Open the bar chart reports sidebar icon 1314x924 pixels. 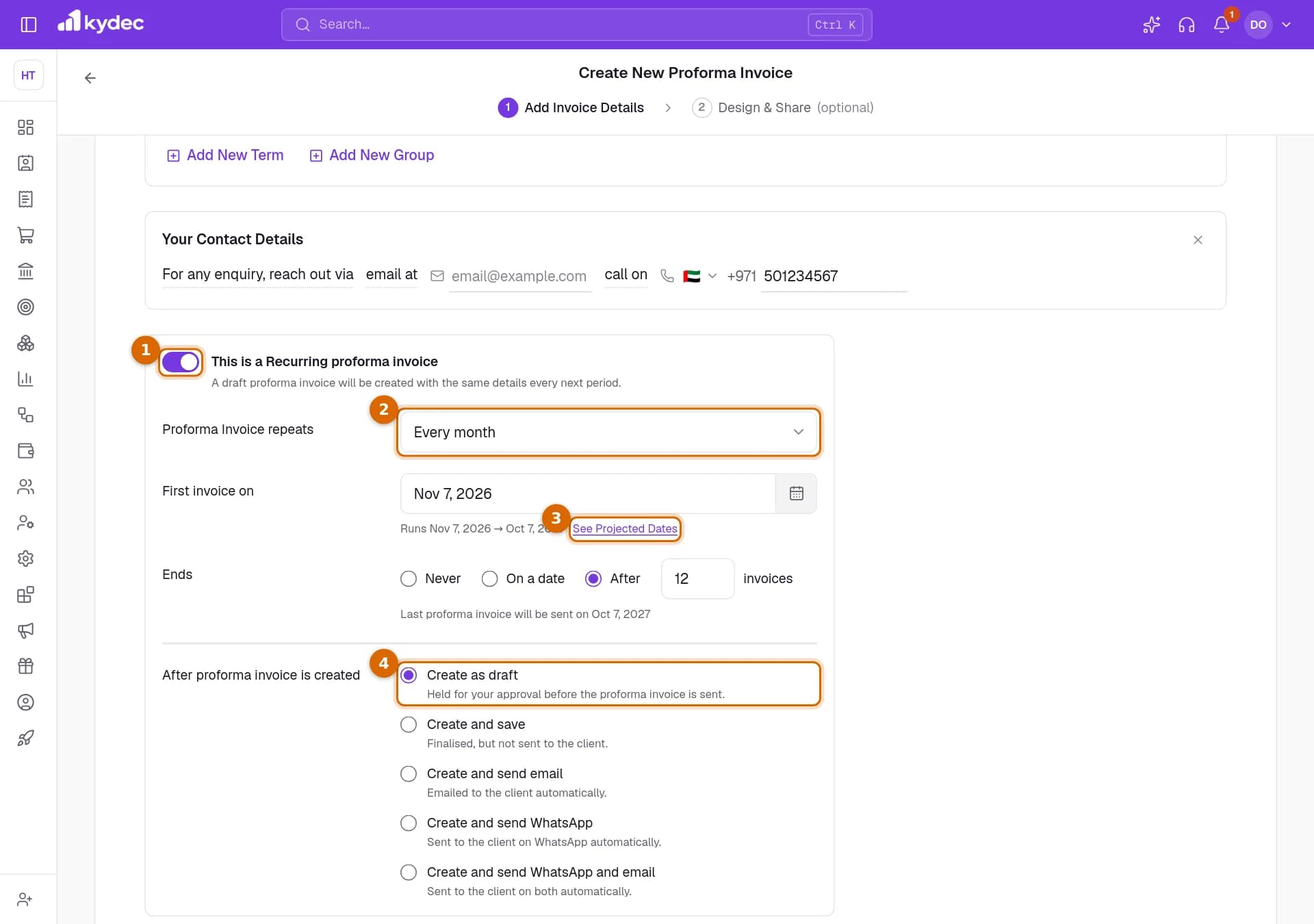[25, 378]
